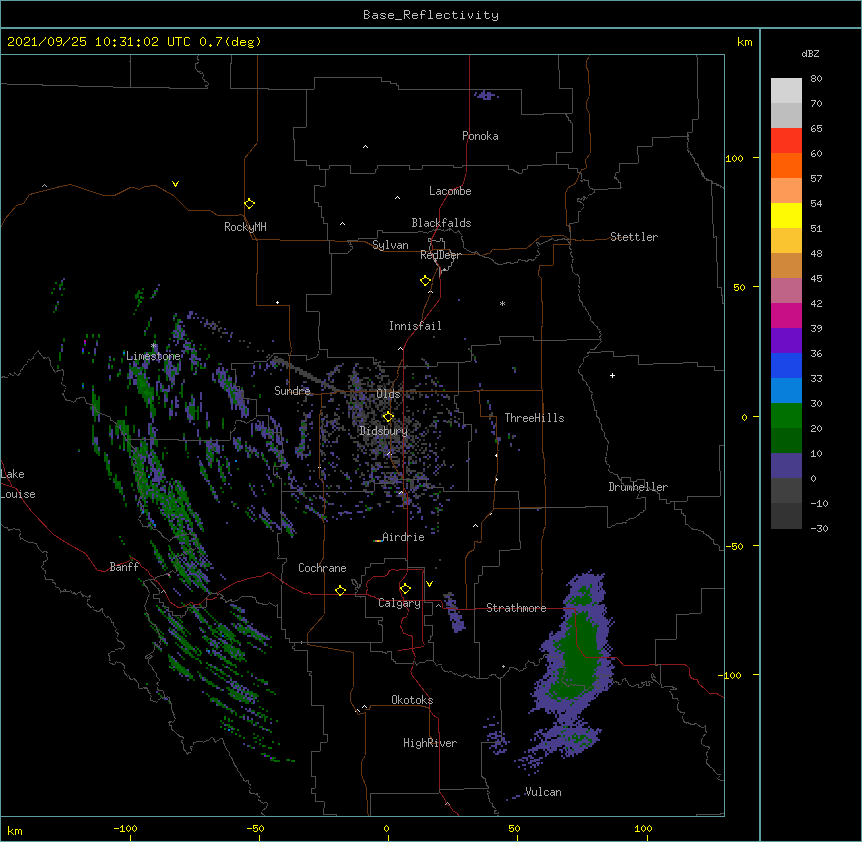The image size is (862, 842).
Task: Click the Innisfail label
Action: (415, 326)
